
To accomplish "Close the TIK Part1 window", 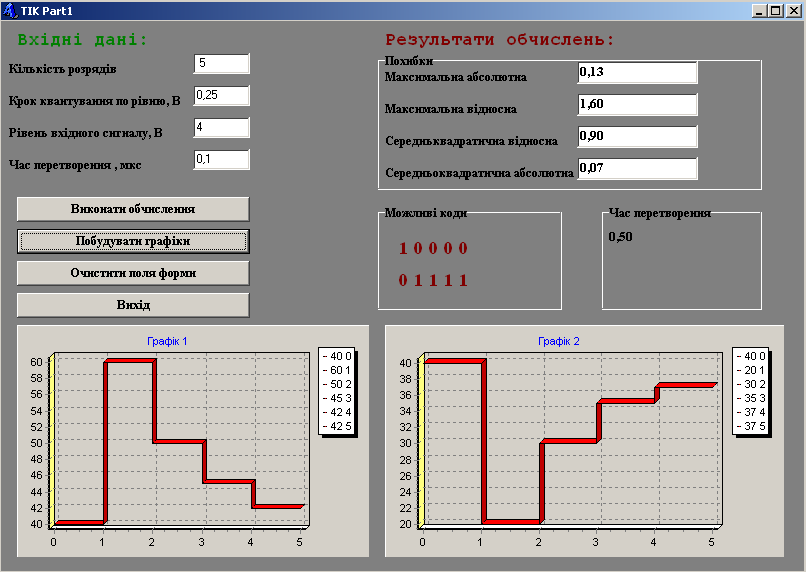I will click(794, 11).
